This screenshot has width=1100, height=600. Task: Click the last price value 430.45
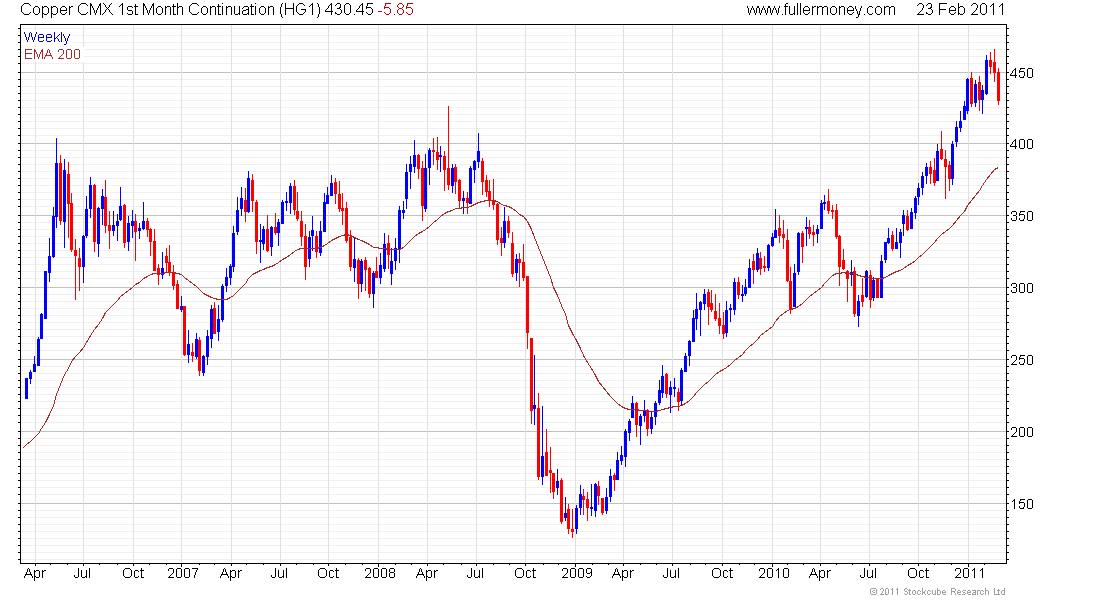pos(349,10)
